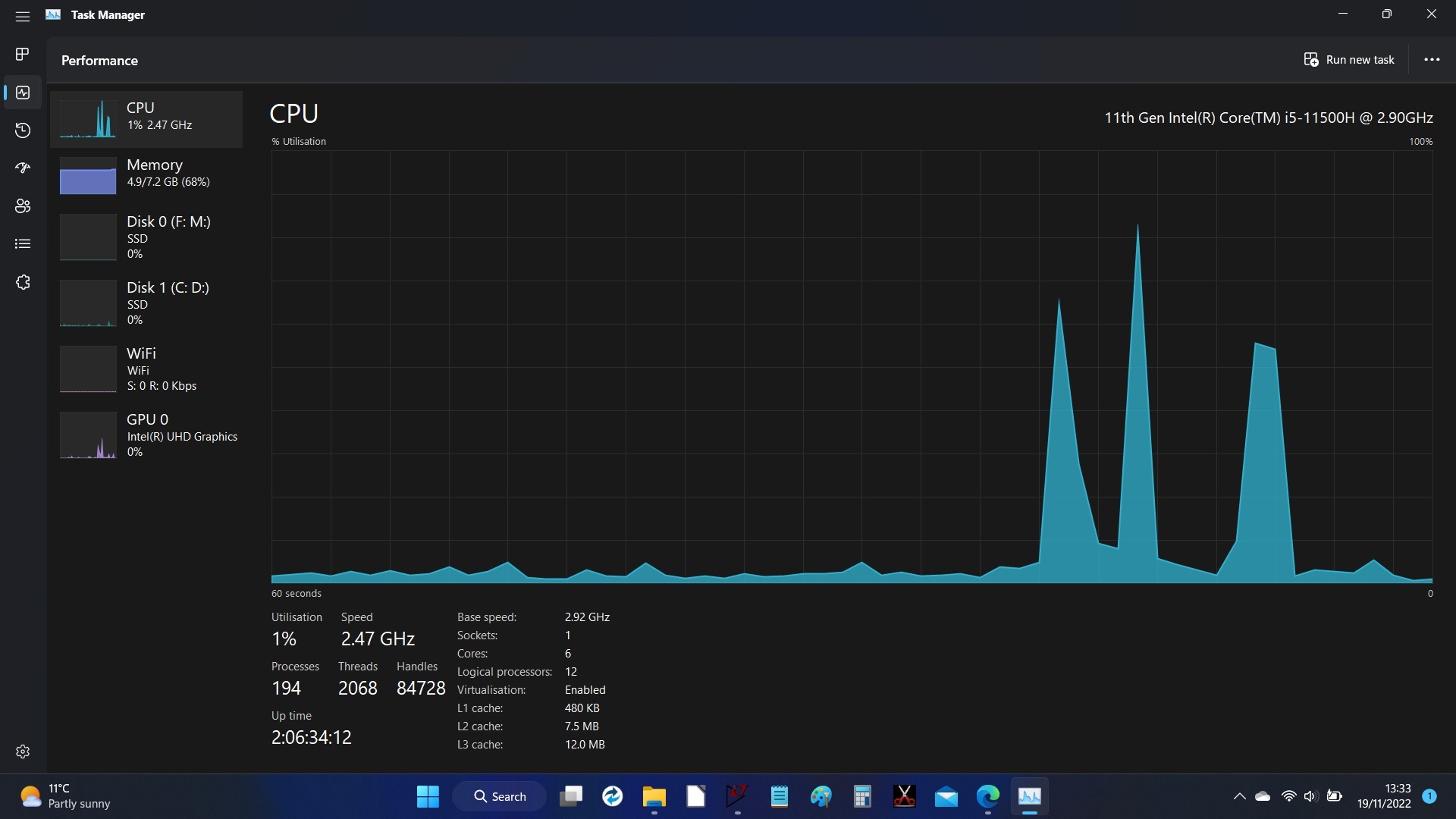The image size is (1456, 819).
Task: Open the weather widget Partly sunny
Action: point(65,796)
